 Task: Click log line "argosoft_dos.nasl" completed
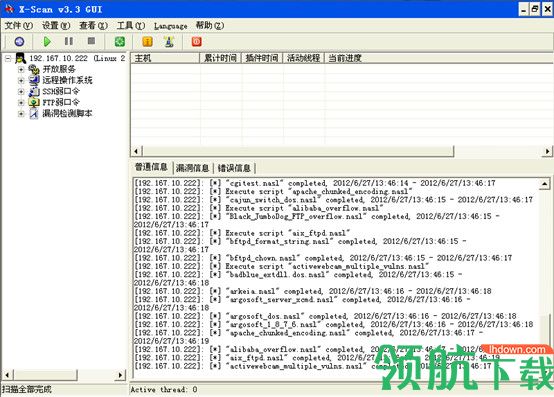coord(325,316)
